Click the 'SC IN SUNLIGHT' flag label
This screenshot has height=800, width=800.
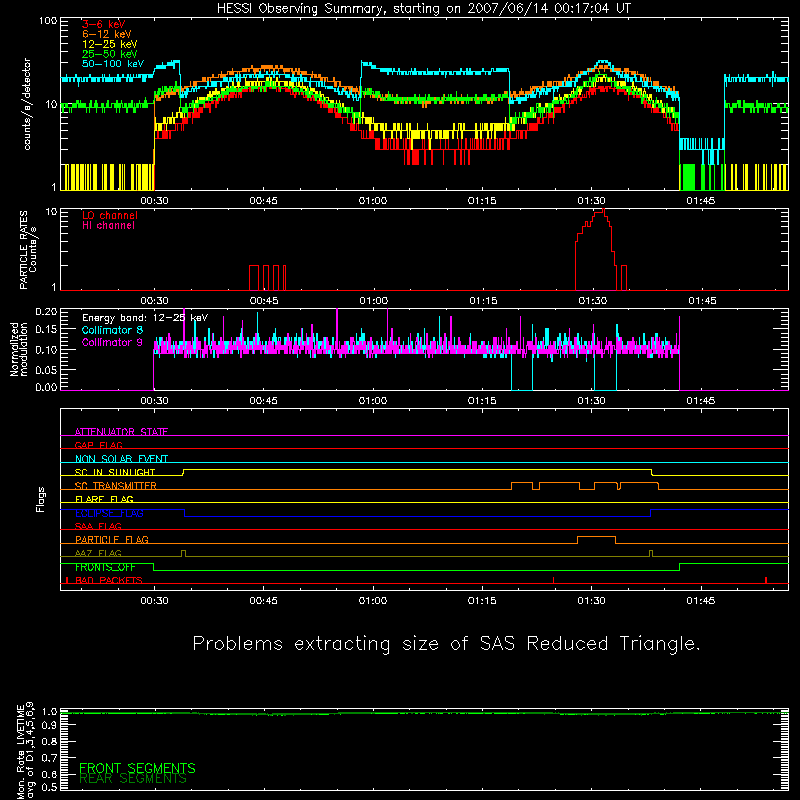115,472
